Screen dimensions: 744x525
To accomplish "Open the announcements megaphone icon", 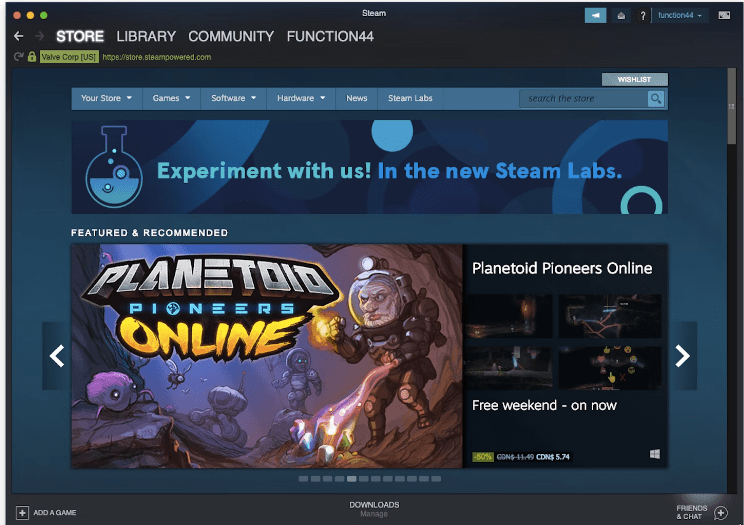I will coord(595,16).
